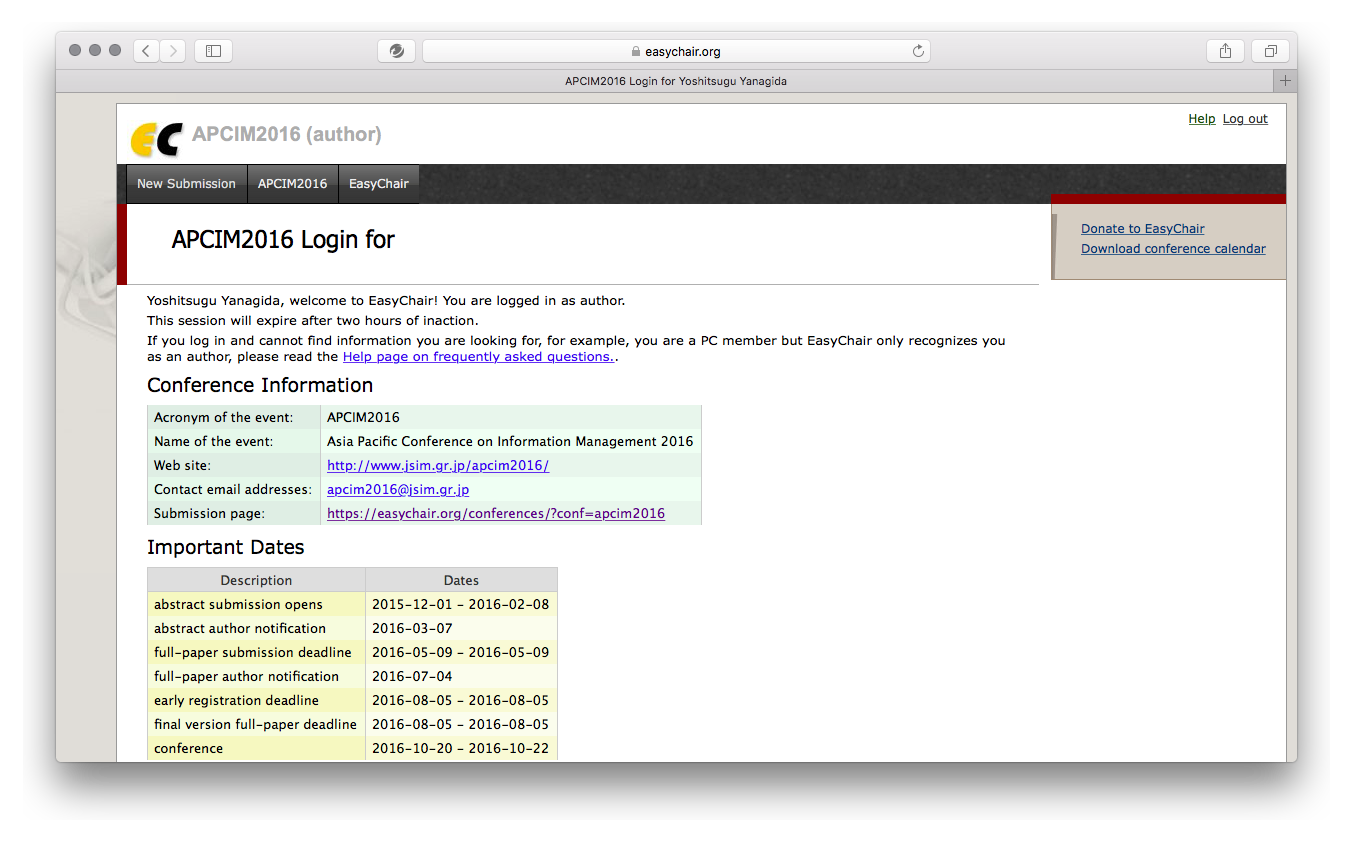Open the Safari Share menu

[1225, 51]
